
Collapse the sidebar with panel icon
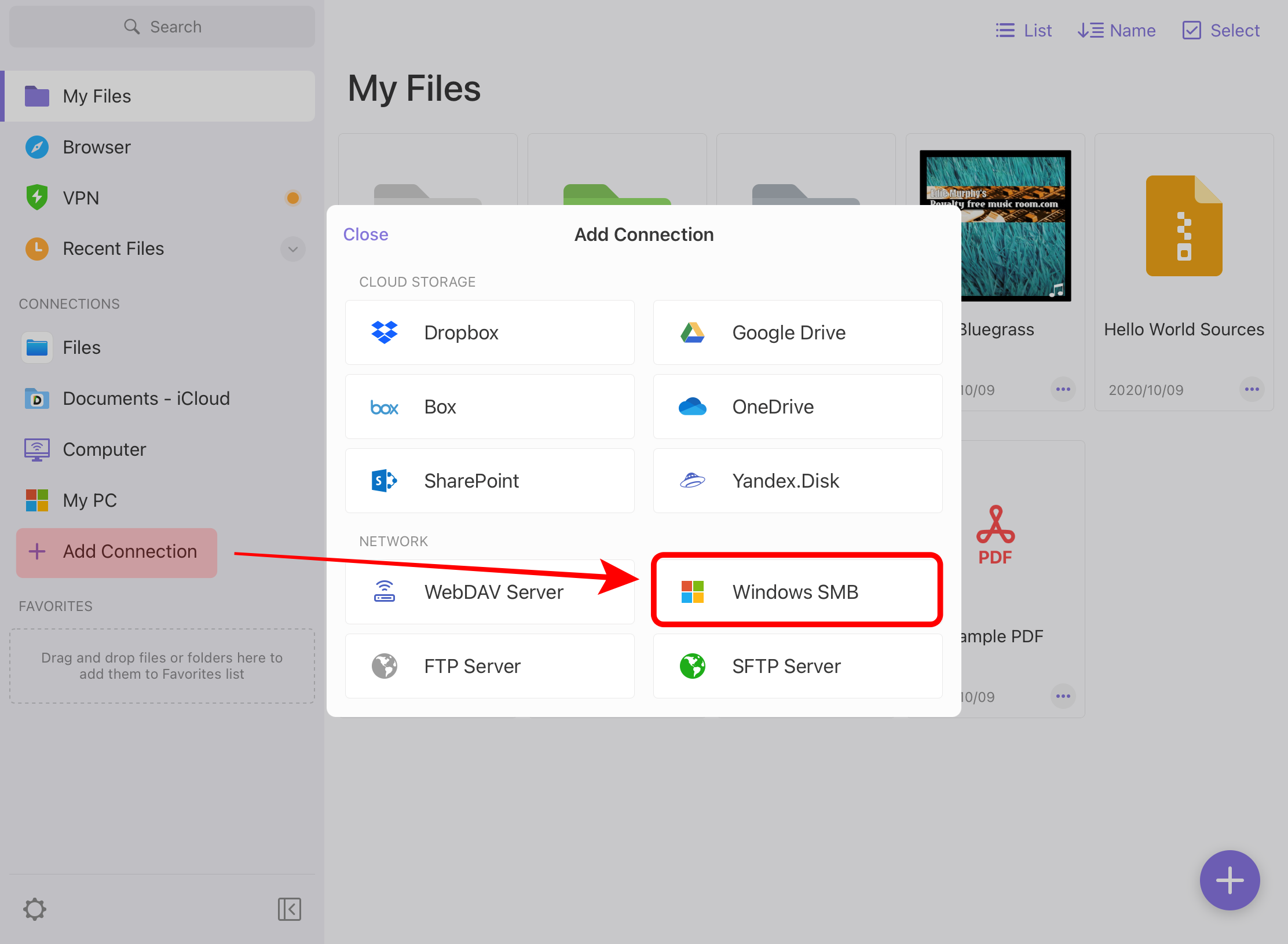tap(289, 909)
